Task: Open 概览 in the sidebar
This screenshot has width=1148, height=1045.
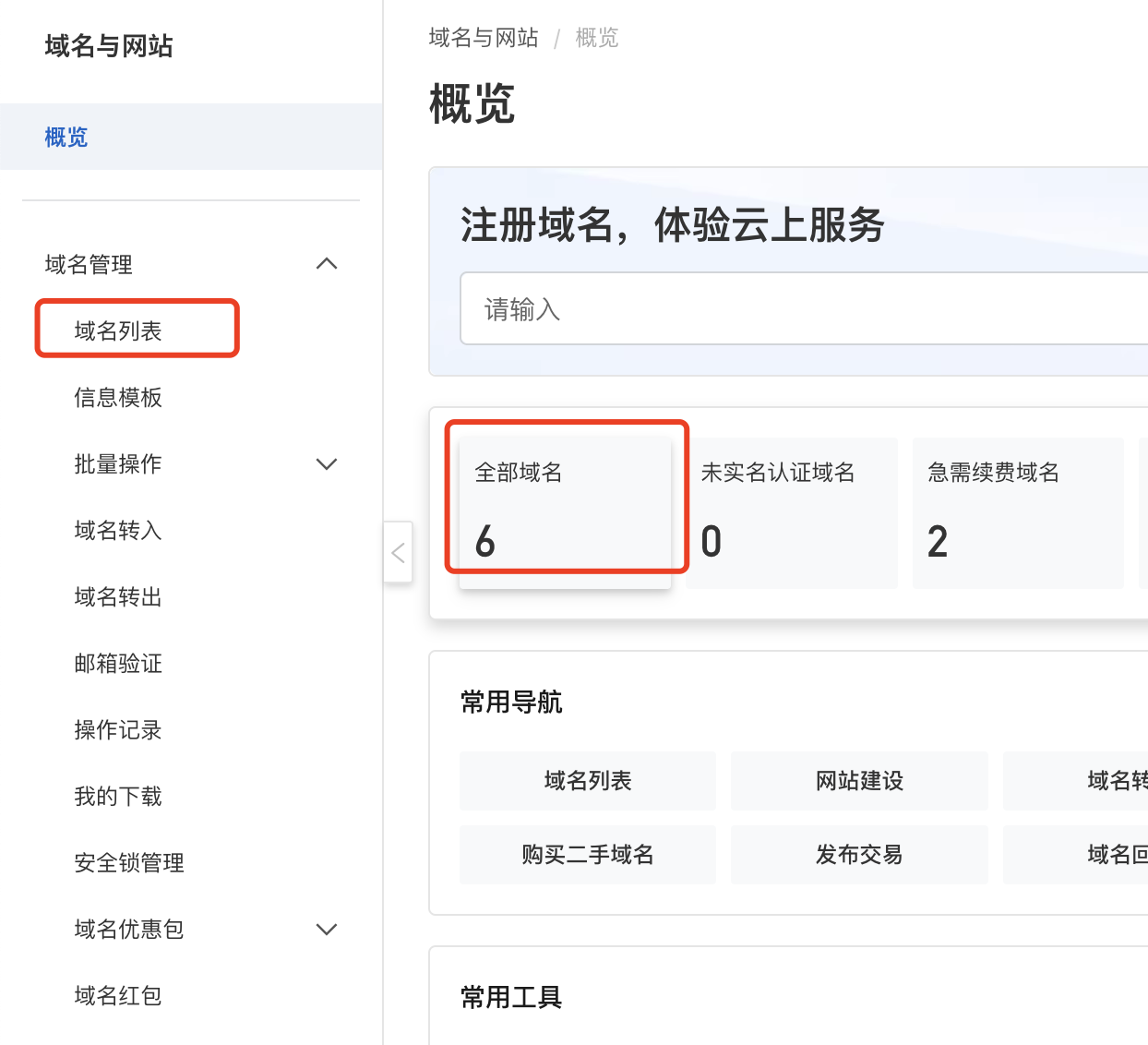Action: pyautogui.click(x=66, y=138)
